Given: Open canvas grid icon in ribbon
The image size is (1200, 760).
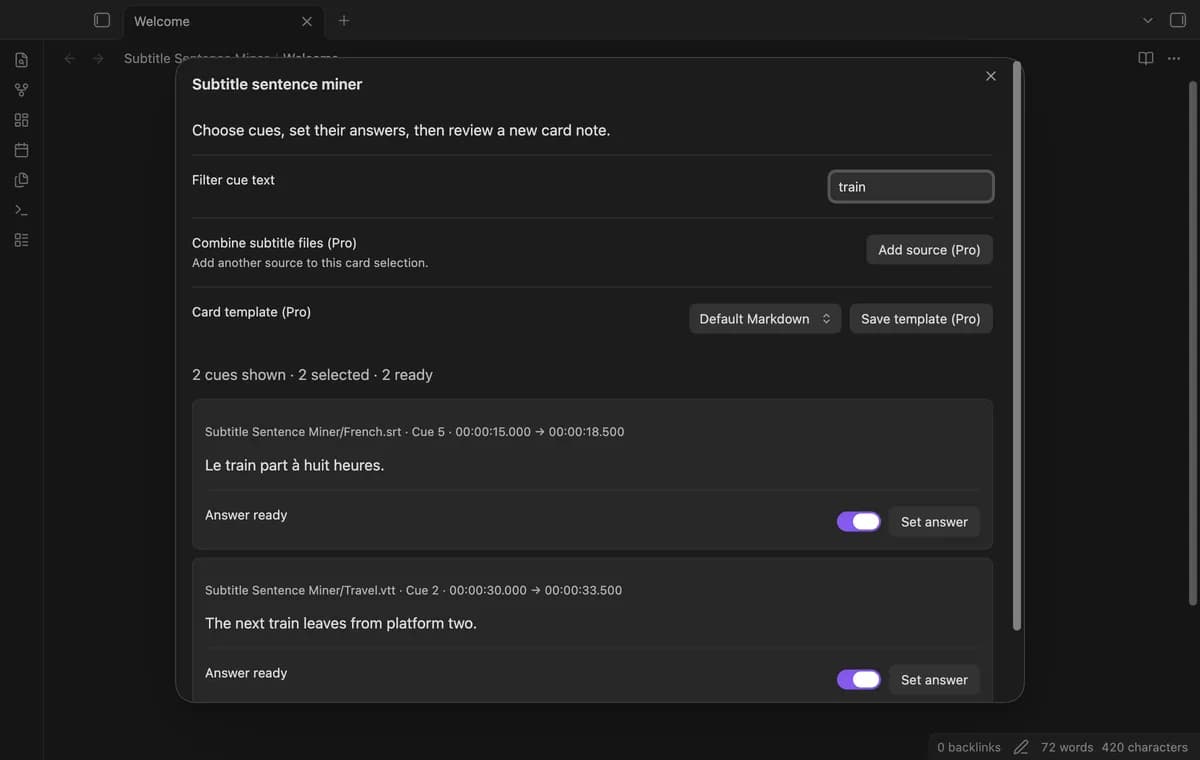Looking at the screenshot, I should (x=21, y=120).
